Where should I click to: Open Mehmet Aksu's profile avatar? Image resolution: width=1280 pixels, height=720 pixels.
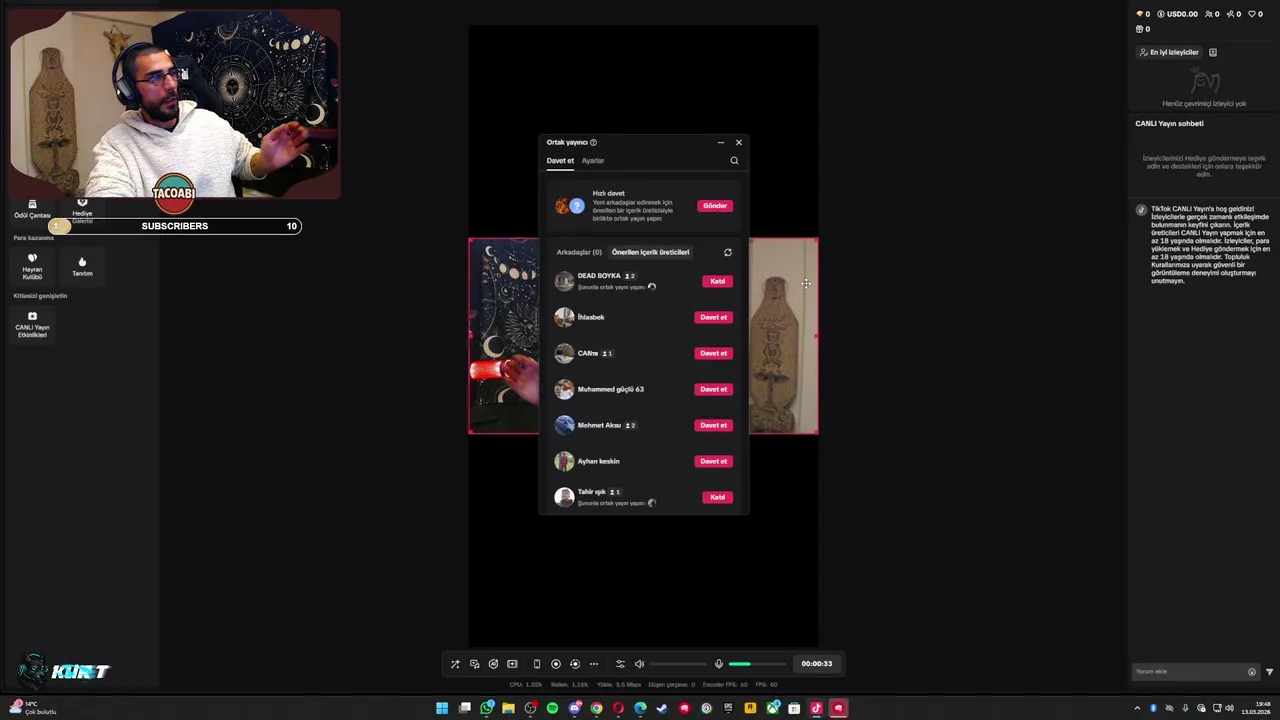[x=564, y=425]
